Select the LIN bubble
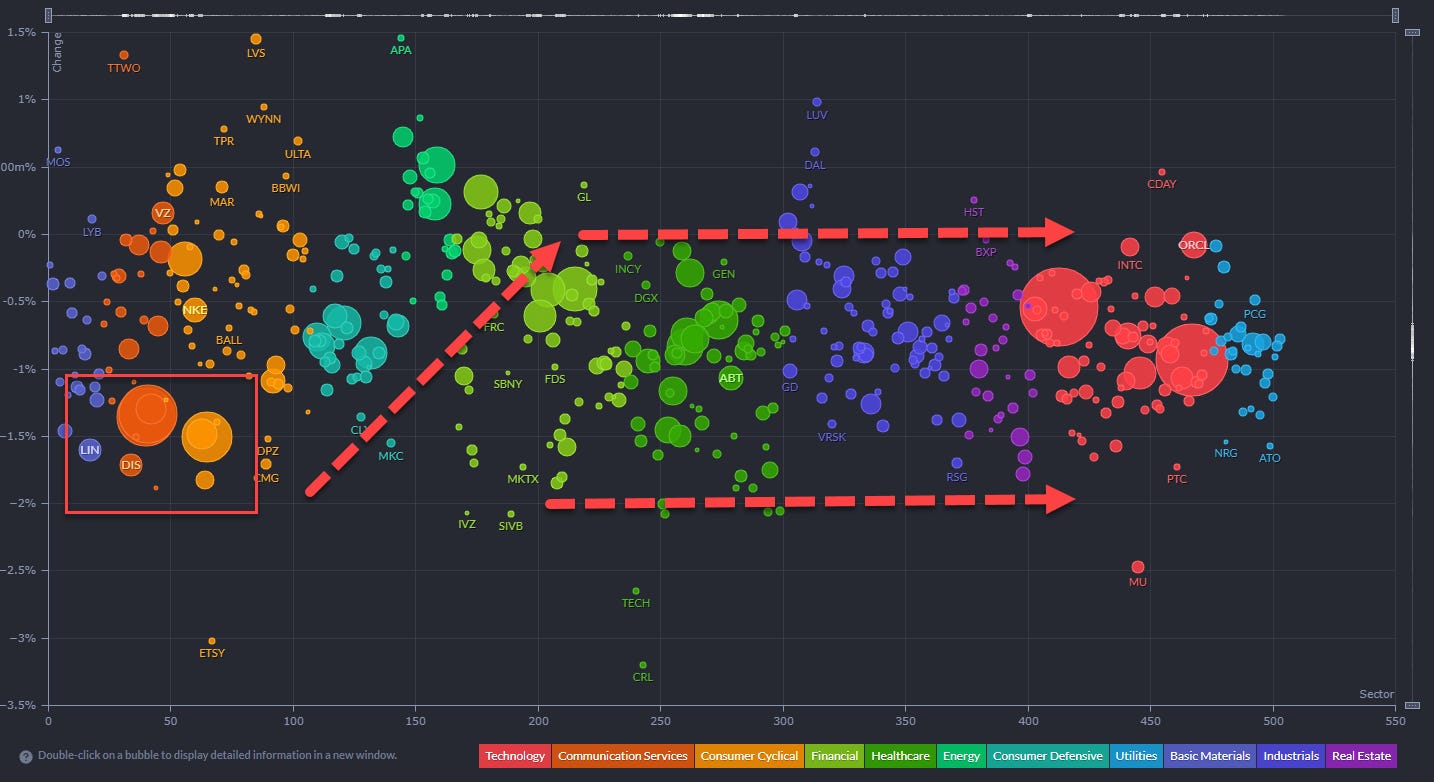The width and height of the screenshot is (1434, 782). point(90,450)
